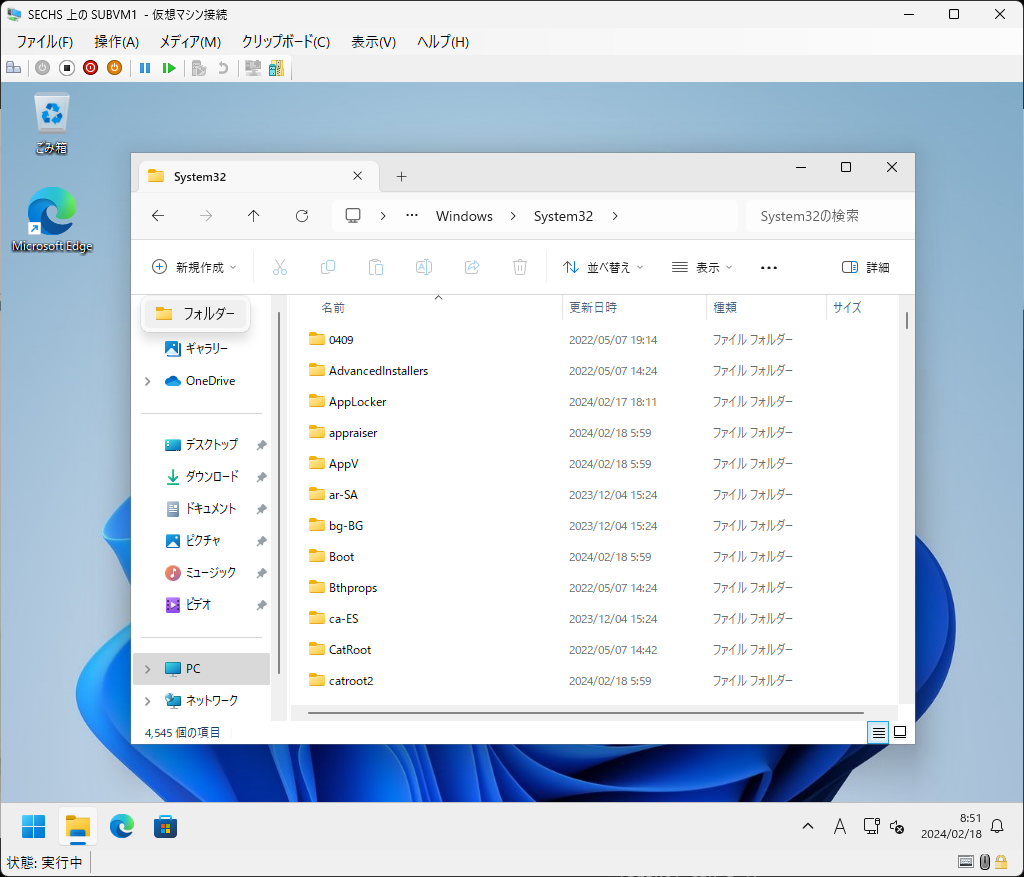Image resolution: width=1024 pixels, height=877 pixels.
Task: Open the 表示 view dropdown in Explorer
Action: tap(703, 267)
